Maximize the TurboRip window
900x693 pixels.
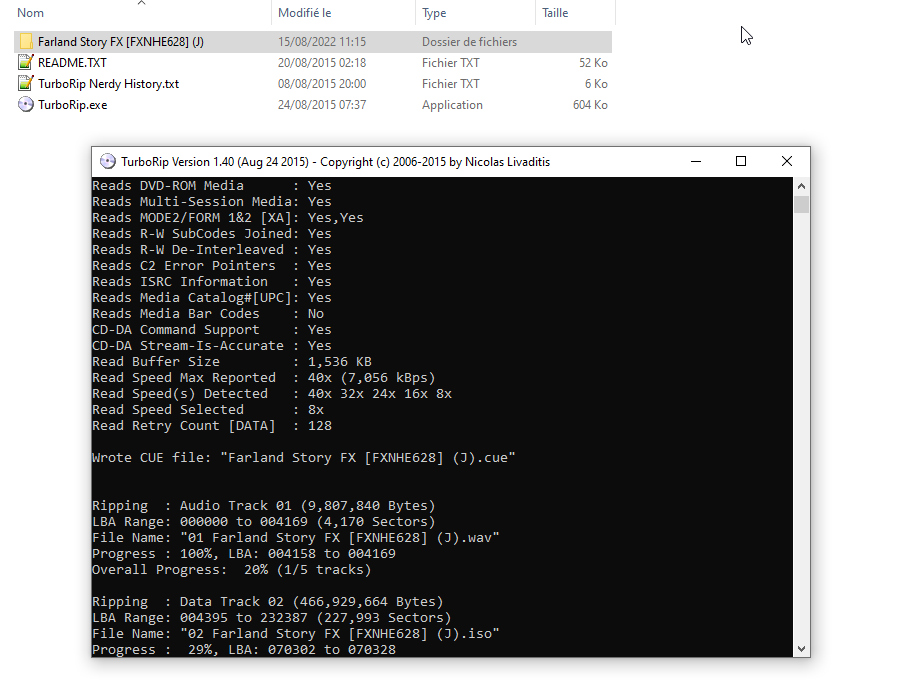(741, 162)
